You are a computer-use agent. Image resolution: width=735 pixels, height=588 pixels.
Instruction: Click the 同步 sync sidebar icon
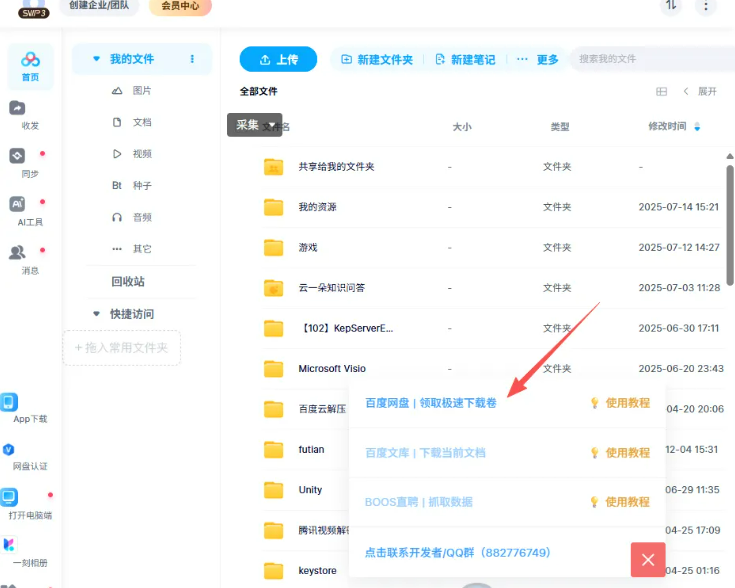pos(18,158)
